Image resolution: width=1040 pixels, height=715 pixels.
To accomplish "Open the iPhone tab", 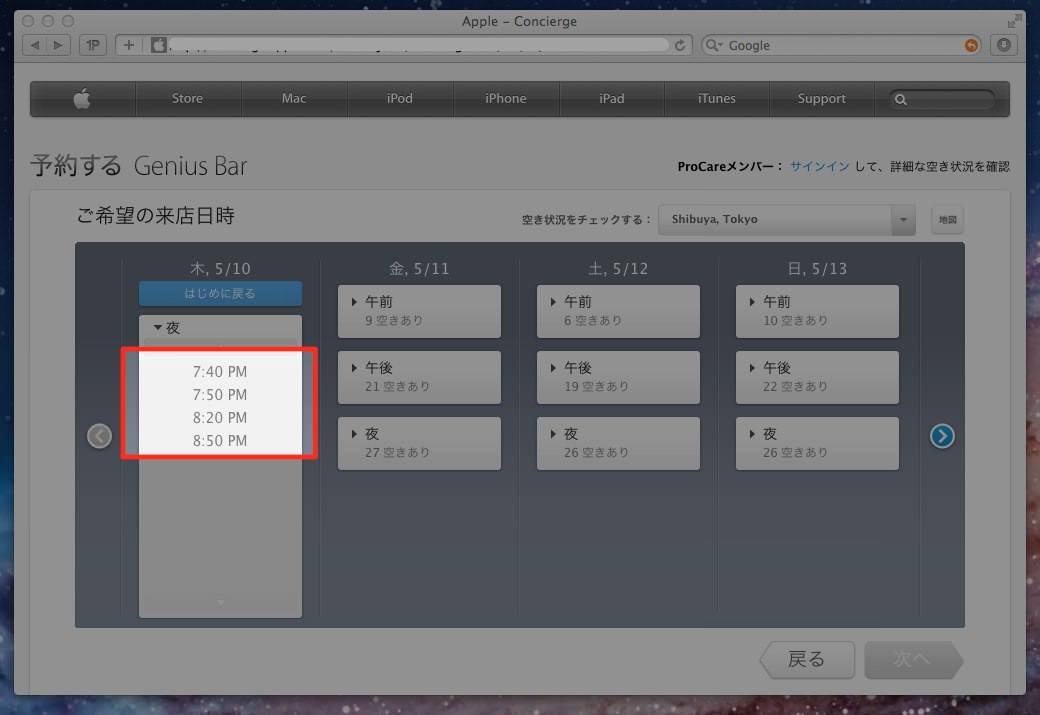I will [505, 99].
